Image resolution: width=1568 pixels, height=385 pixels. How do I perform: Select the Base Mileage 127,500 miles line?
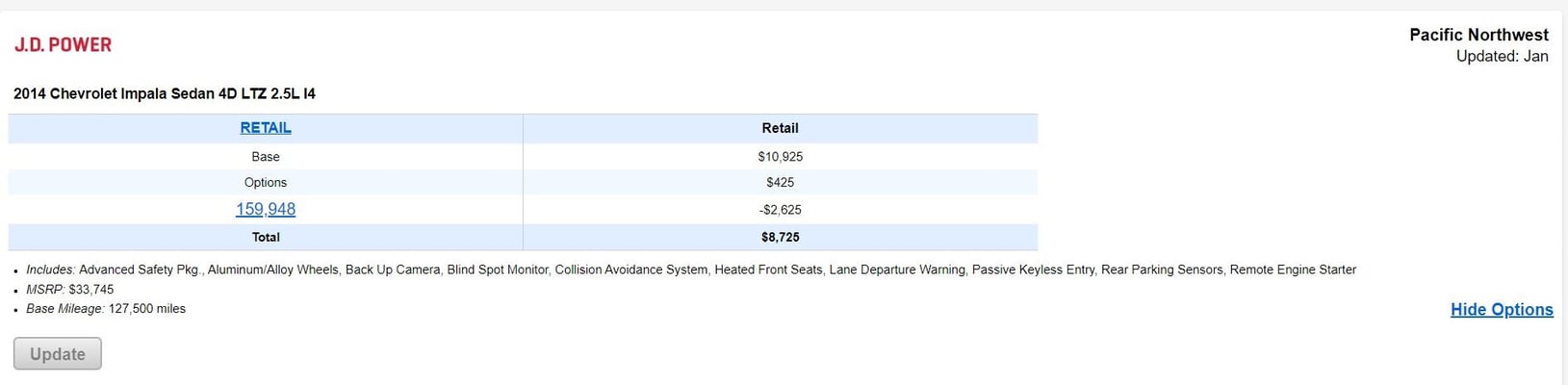tap(106, 308)
